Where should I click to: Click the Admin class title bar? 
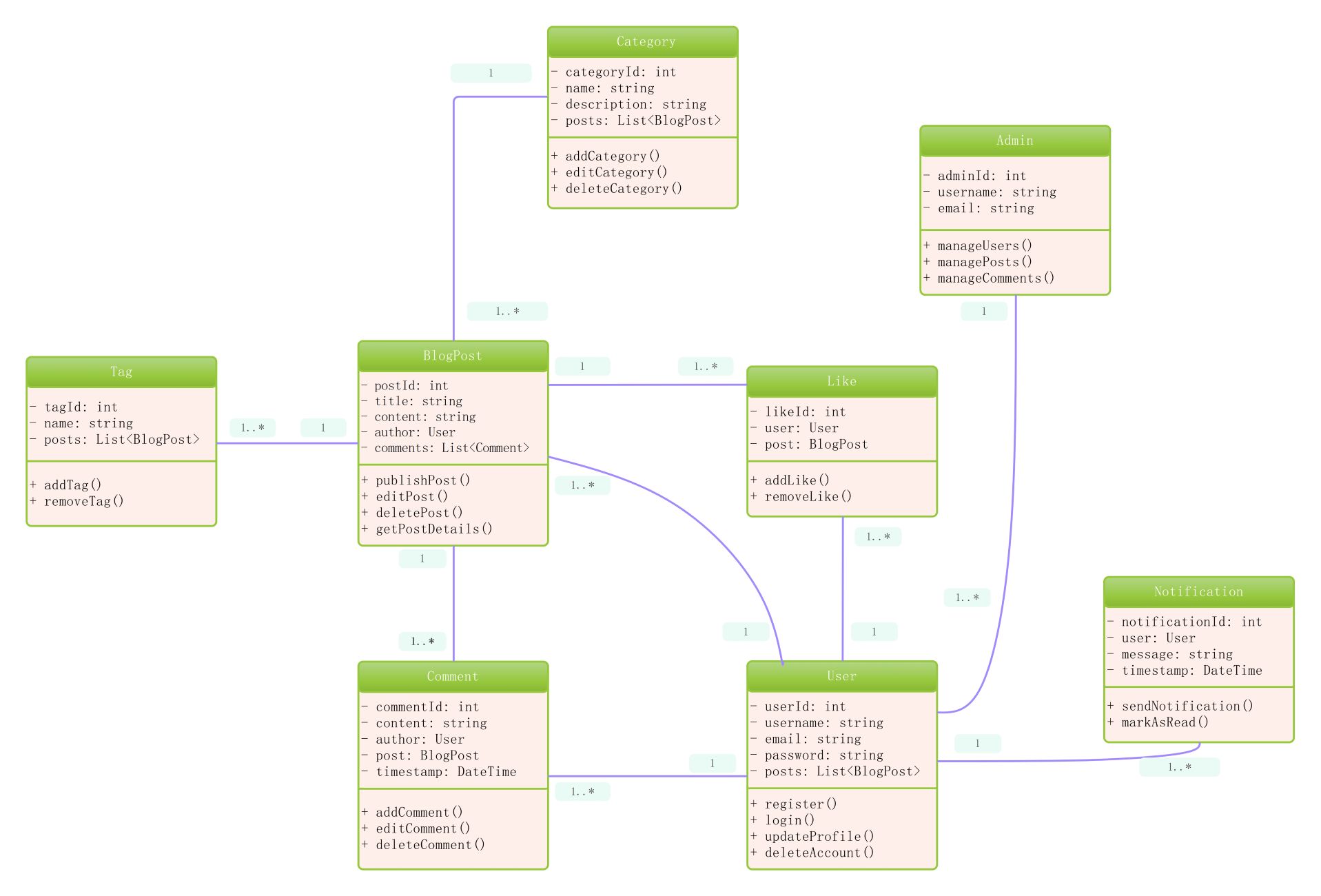(1014, 141)
